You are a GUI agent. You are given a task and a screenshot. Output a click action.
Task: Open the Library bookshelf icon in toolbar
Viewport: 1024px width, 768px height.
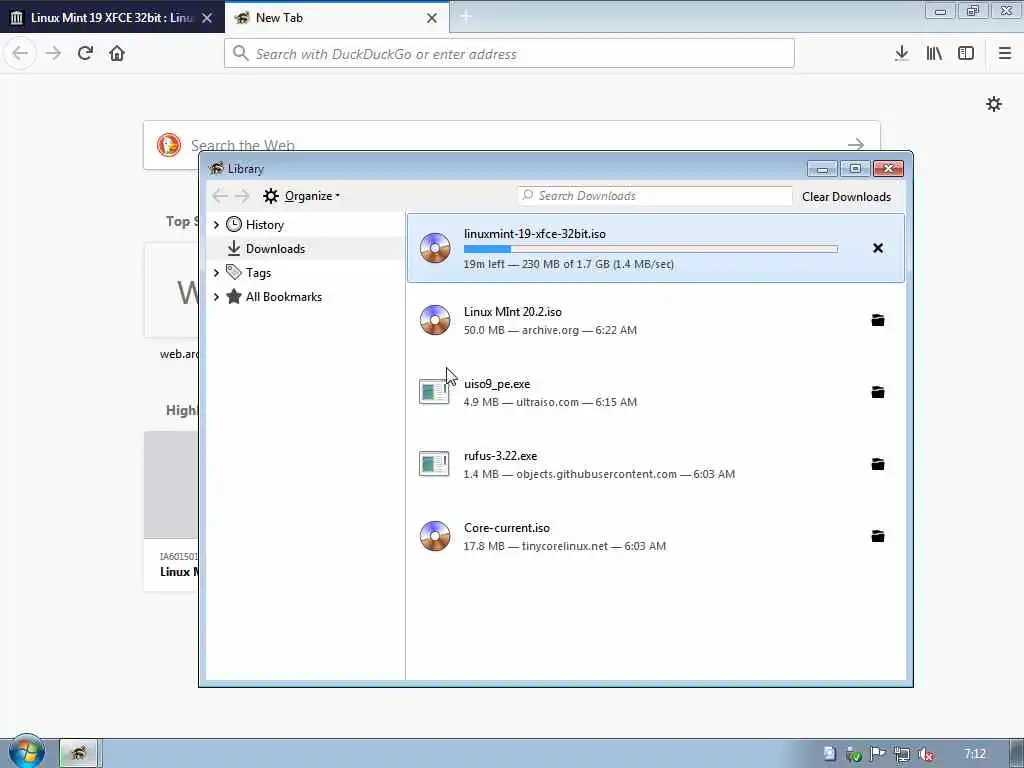(x=934, y=53)
